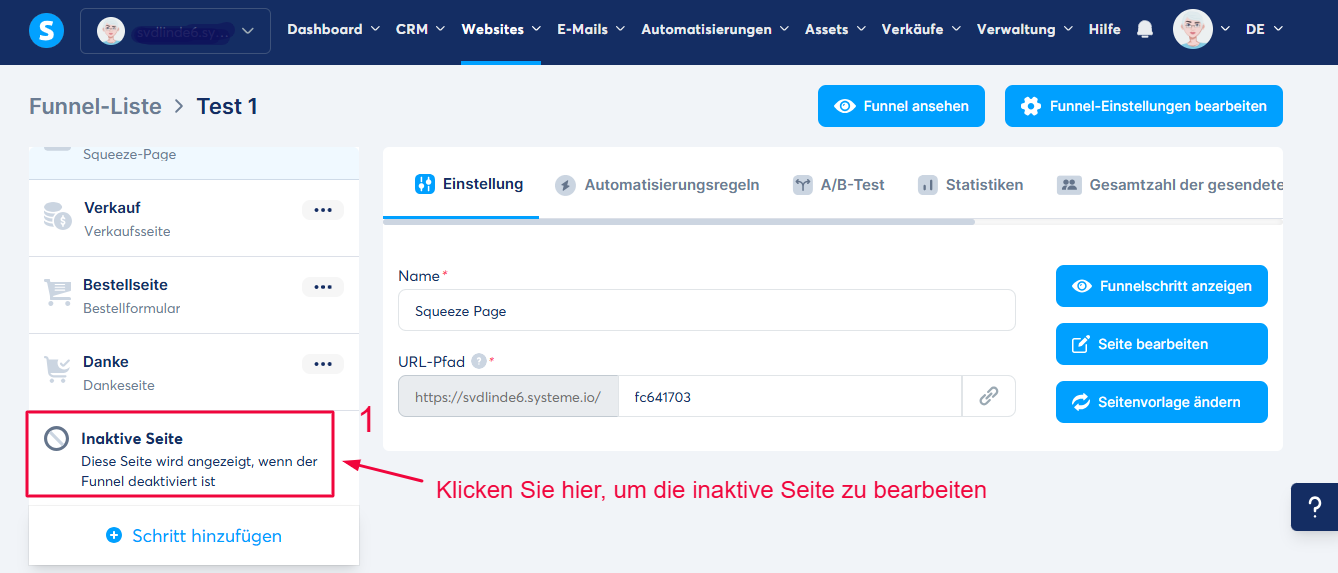This screenshot has height=573, width=1338.
Task: Expand the Verwaltung menu
Action: (x=1025, y=29)
